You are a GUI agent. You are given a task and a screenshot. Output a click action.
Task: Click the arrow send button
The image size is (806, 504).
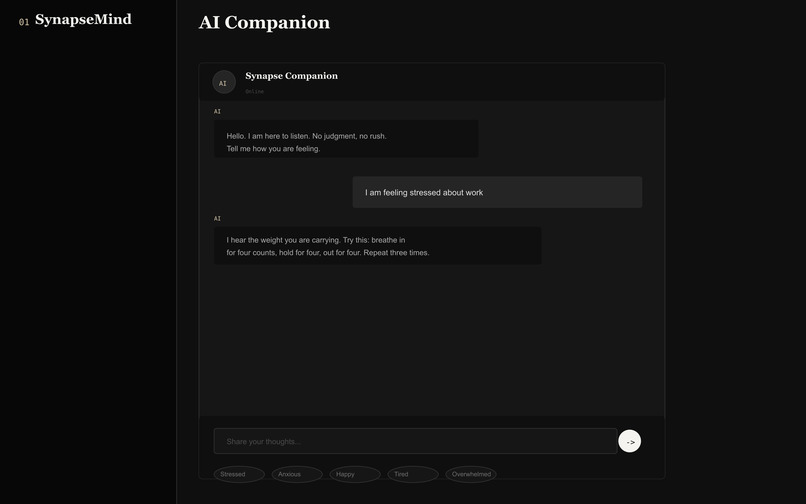tap(629, 441)
